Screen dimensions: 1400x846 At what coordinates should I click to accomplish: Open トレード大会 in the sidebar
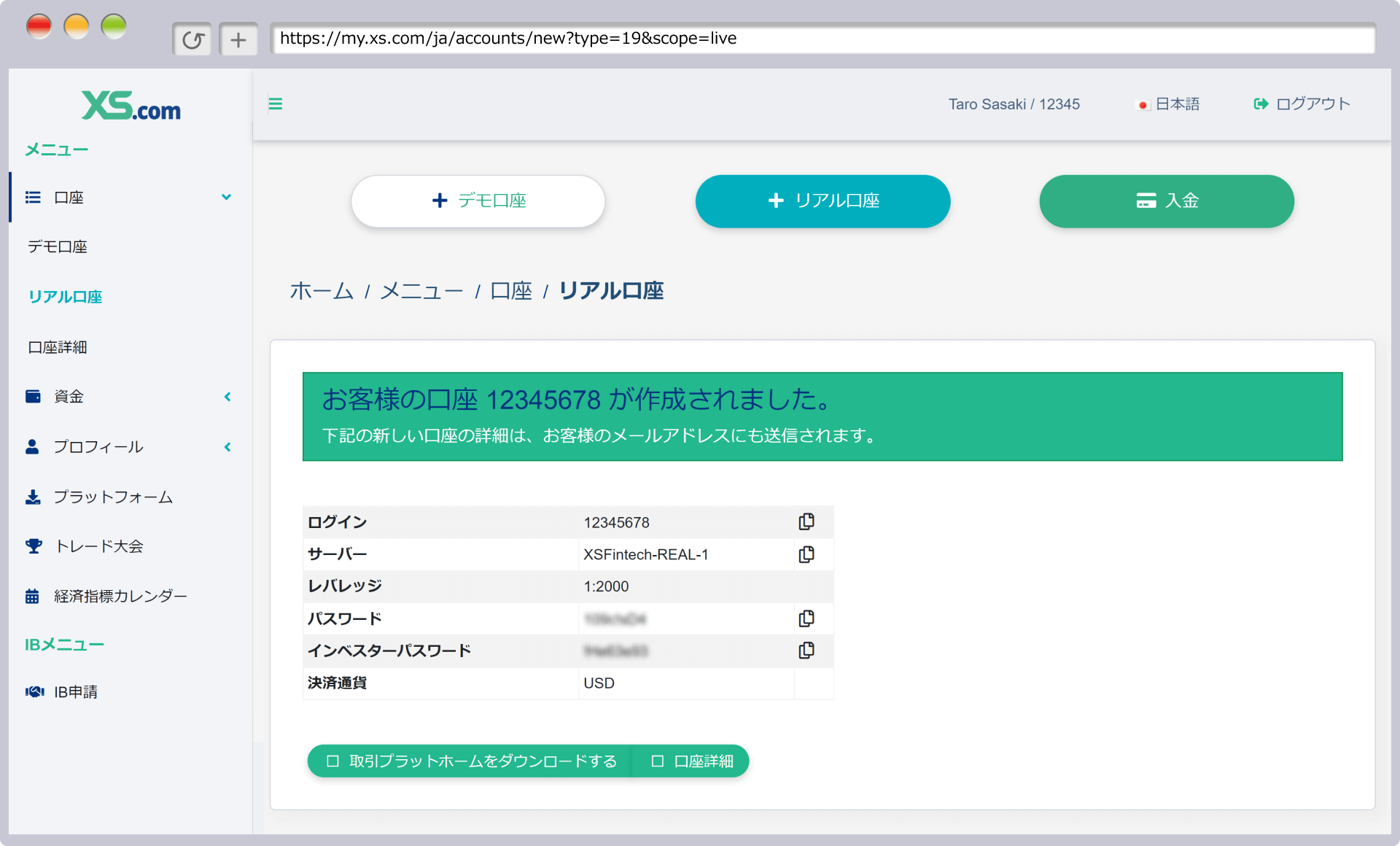[x=99, y=546]
